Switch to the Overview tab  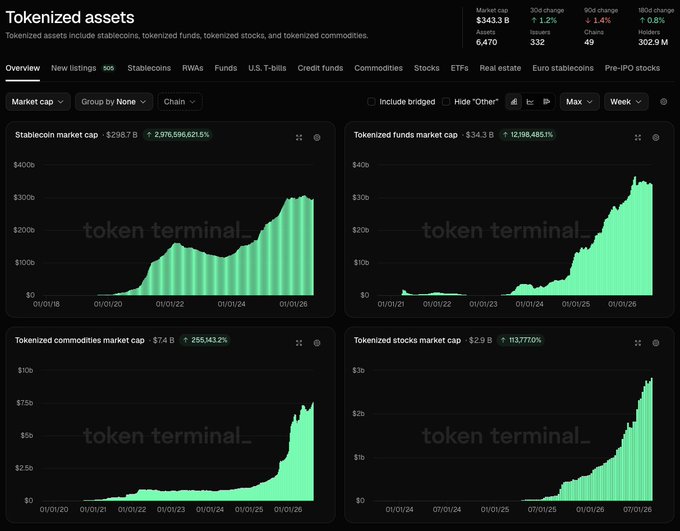click(23, 68)
